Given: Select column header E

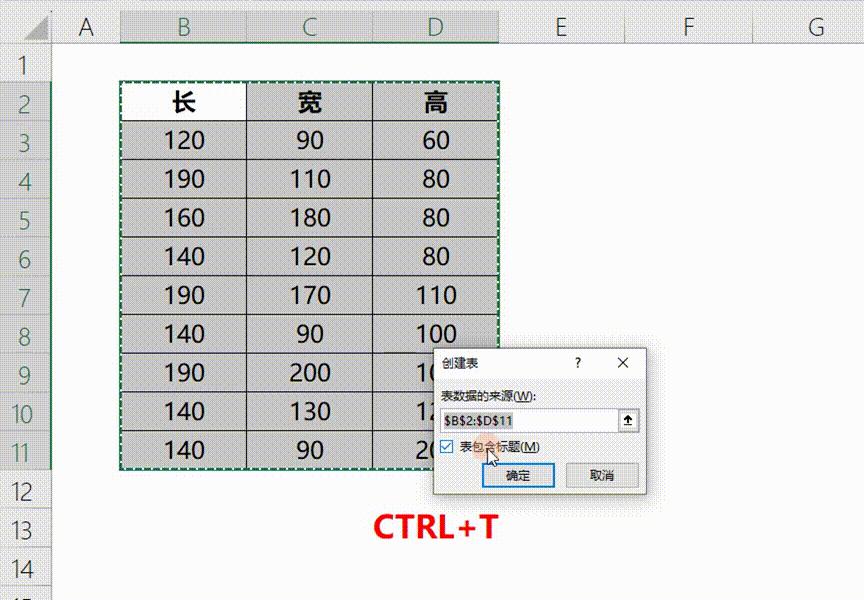Looking at the screenshot, I should [x=561, y=27].
